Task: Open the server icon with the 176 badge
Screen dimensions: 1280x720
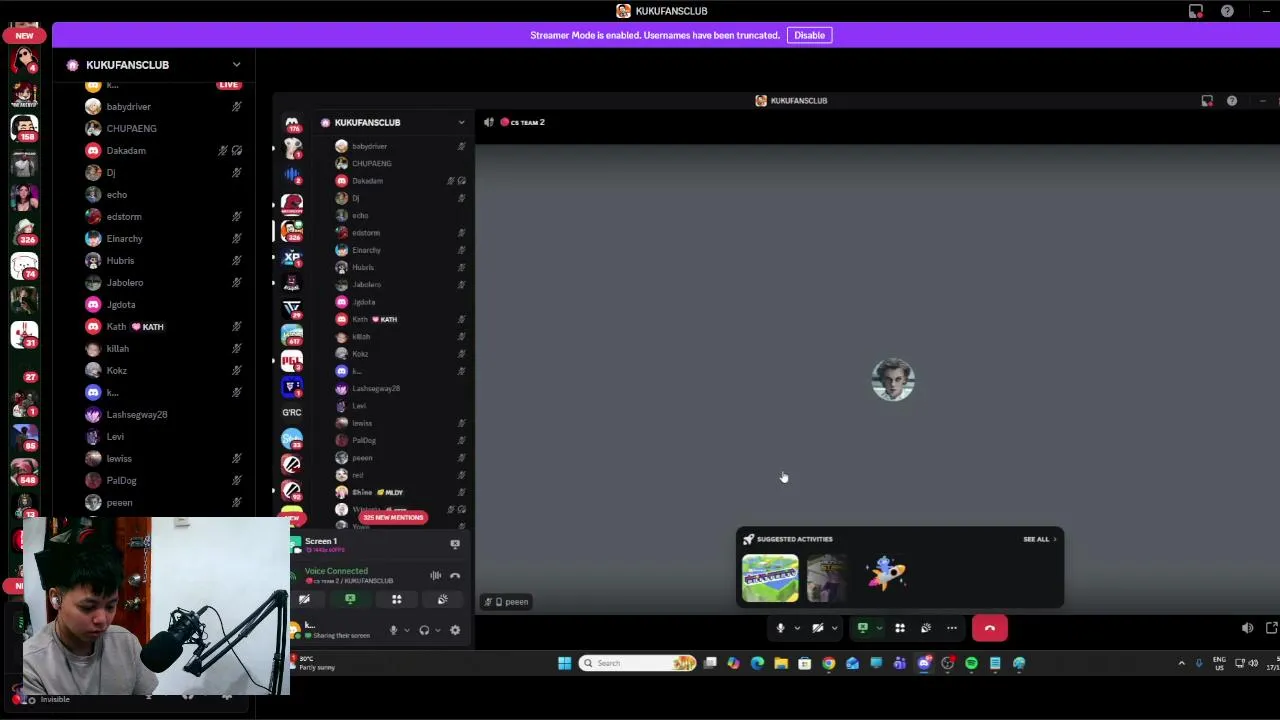Action: coord(292,126)
